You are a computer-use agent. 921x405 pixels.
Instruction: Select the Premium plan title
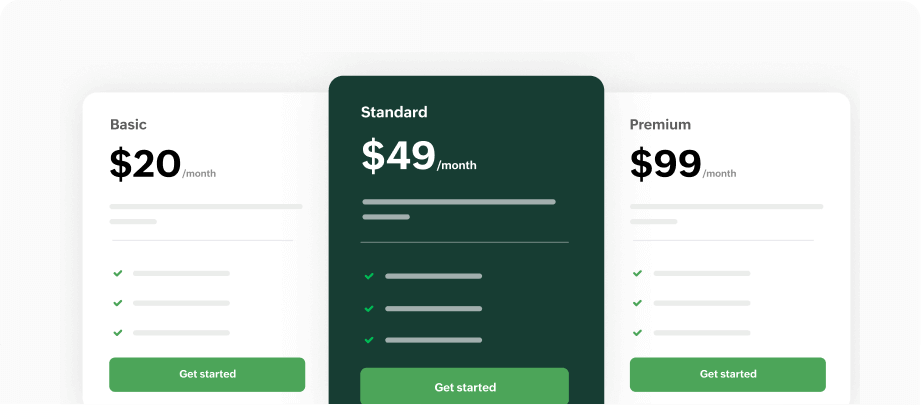[x=660, y=125]
